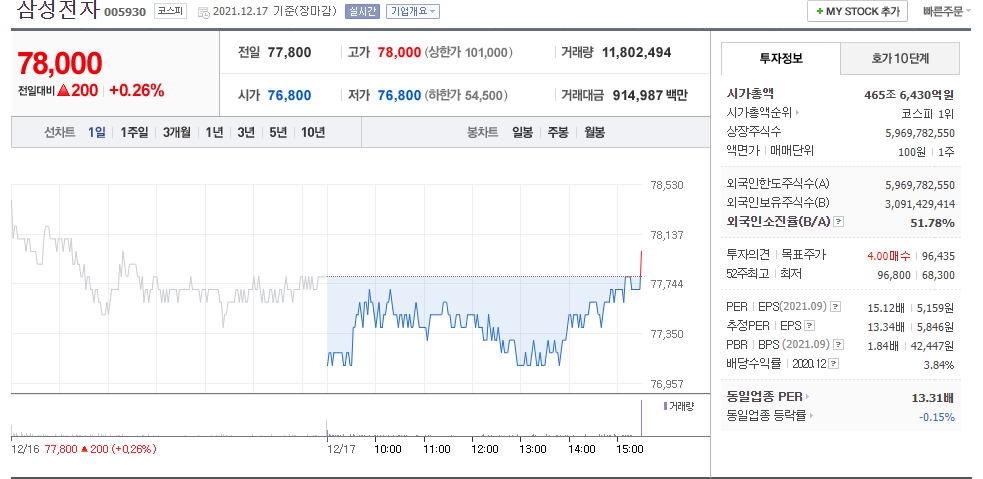Click the current price 78,000
Screen dimensions: 983x479
60,63
